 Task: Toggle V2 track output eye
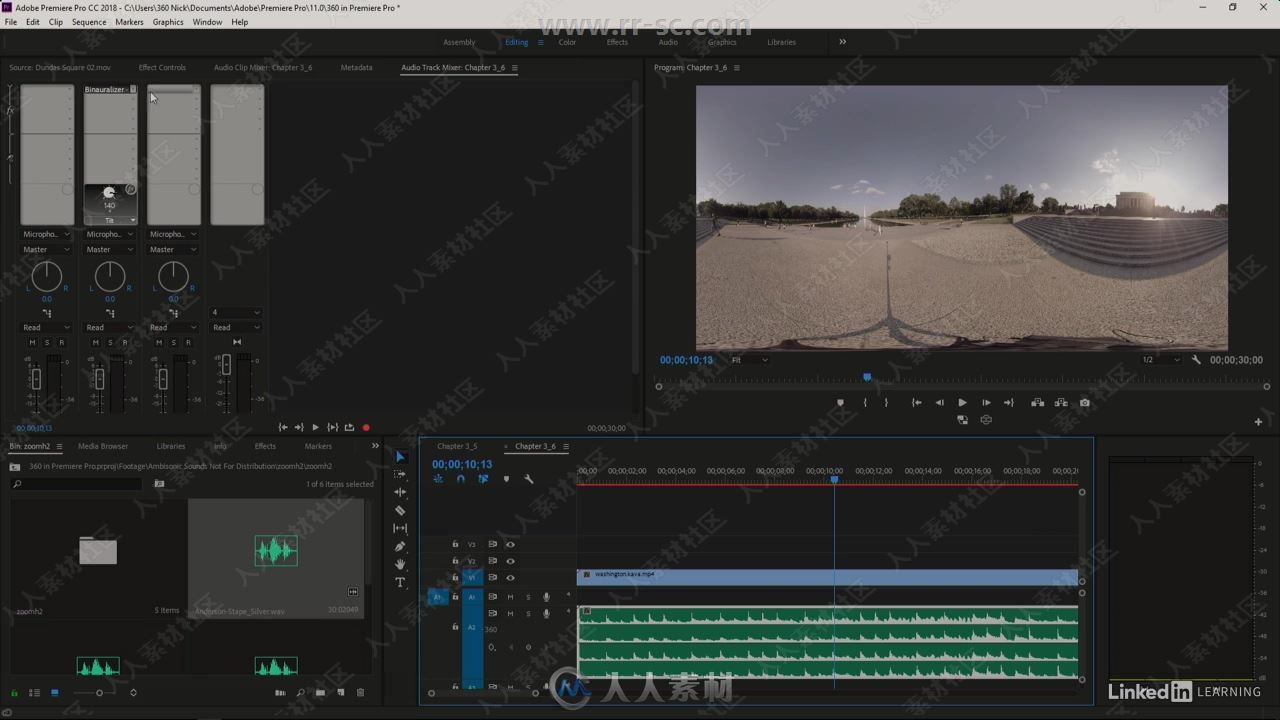[x=510, y=561]
